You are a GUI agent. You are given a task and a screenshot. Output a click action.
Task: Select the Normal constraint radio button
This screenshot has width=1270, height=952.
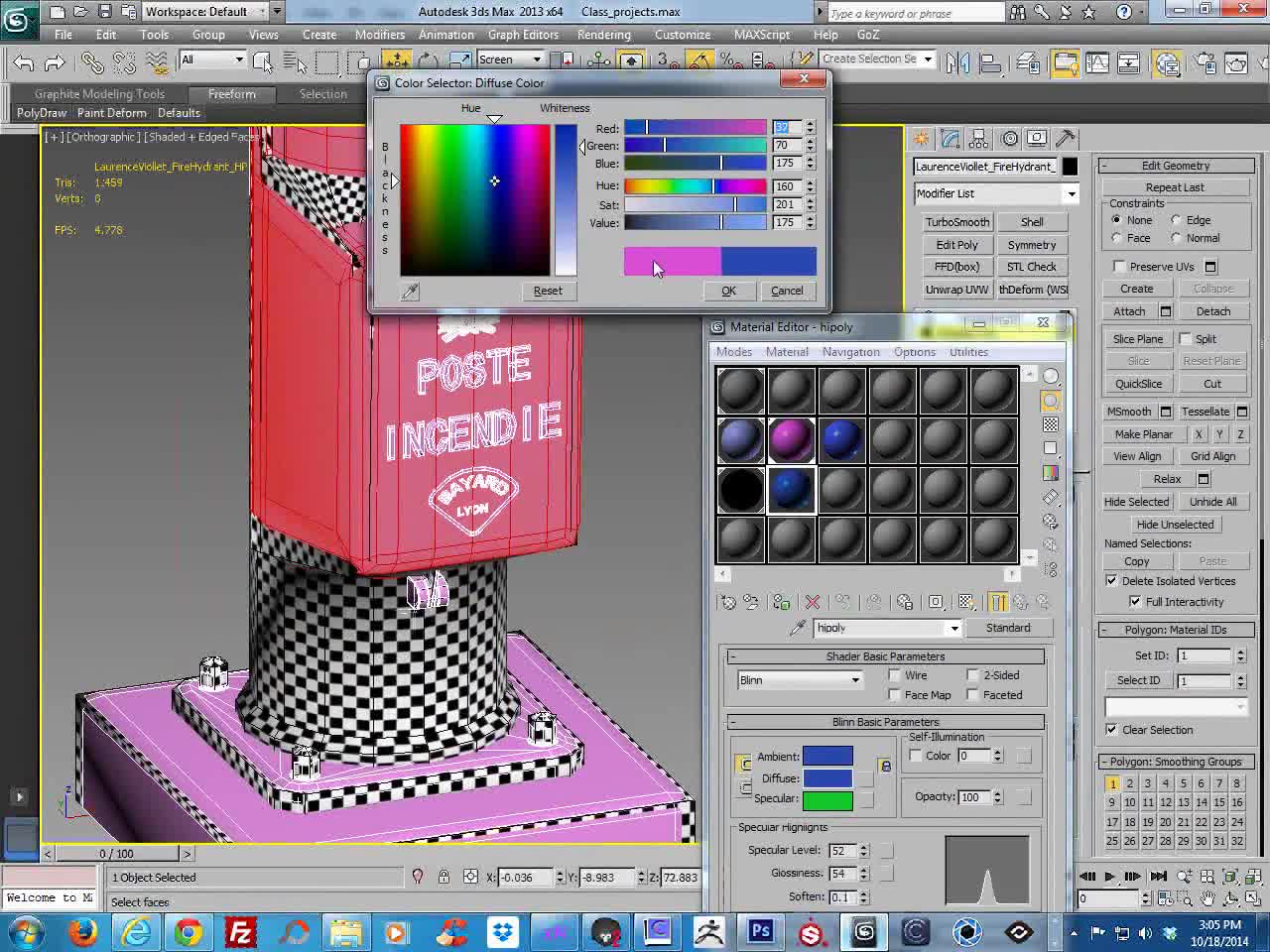click(x=1176, y=238)
